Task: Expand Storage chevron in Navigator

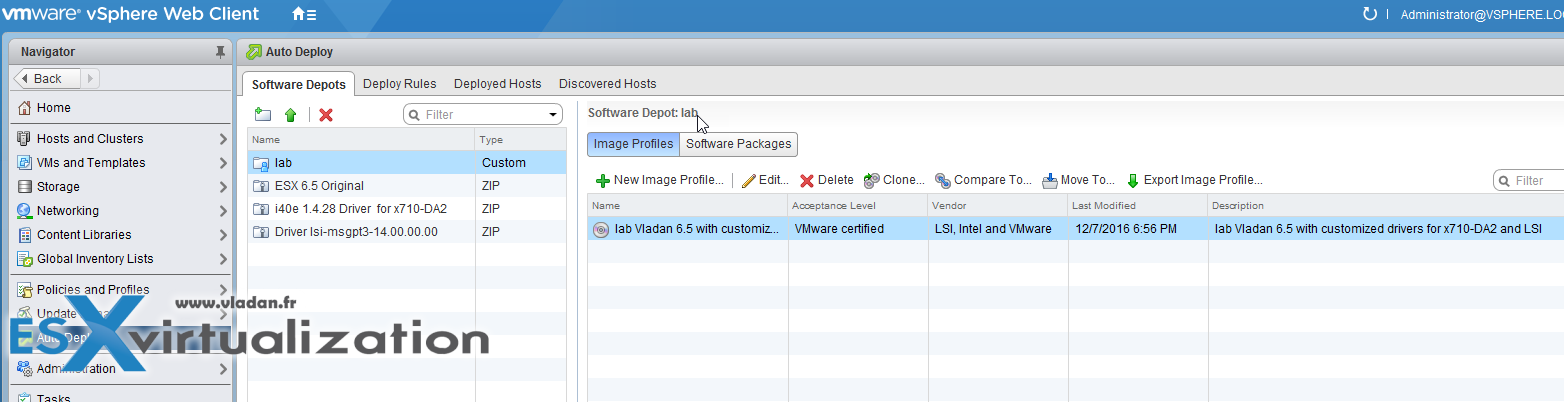Action: click(x=223, y=187)
